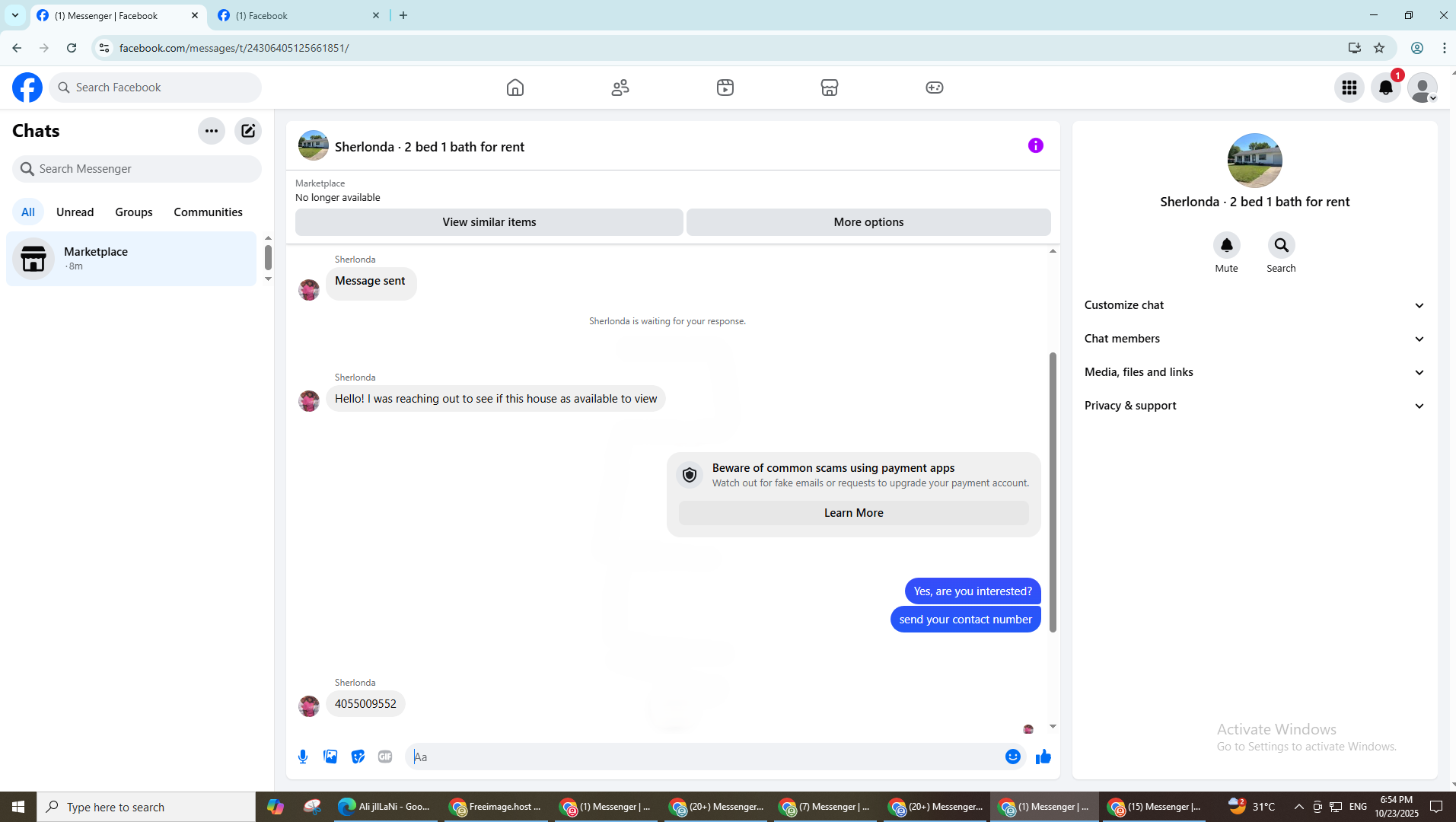
Task: View site information icon in address bar
Action: (104, 48)
